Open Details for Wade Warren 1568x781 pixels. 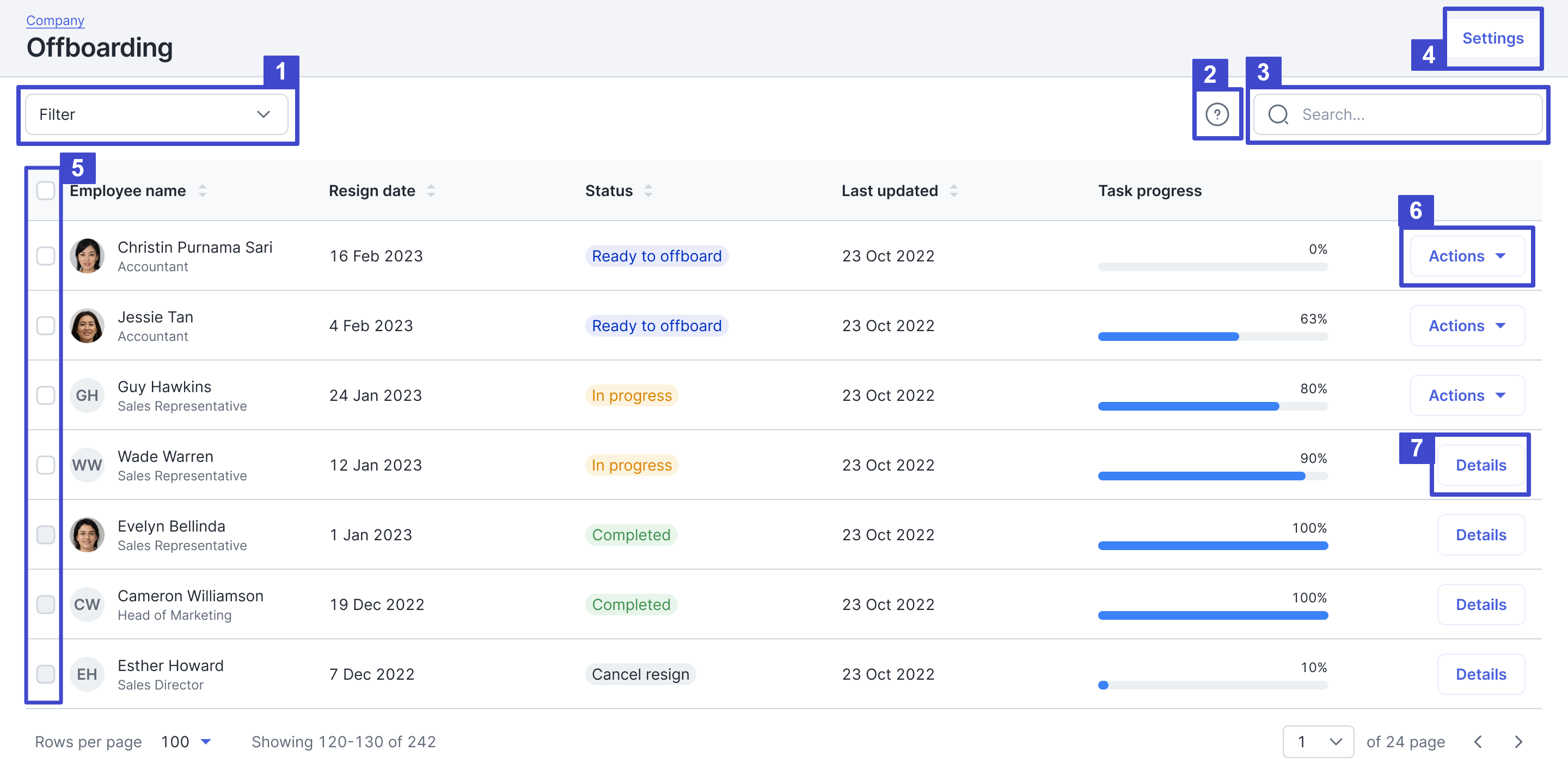point(1480,465)
